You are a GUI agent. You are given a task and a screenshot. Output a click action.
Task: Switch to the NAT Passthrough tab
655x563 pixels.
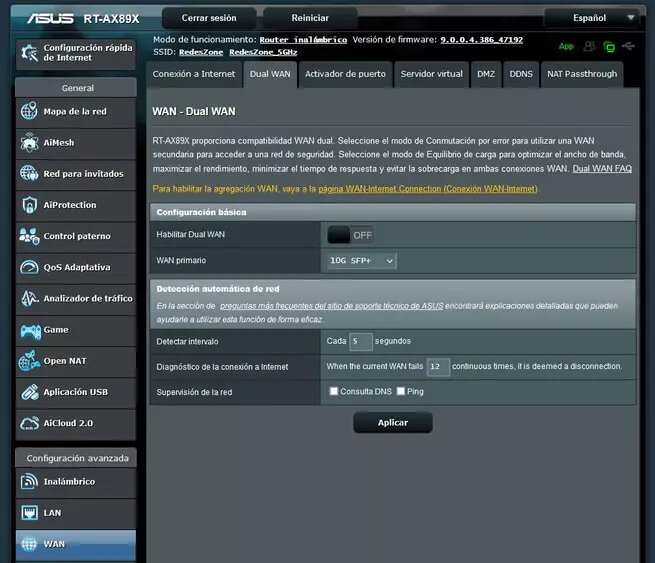(582, 74)
